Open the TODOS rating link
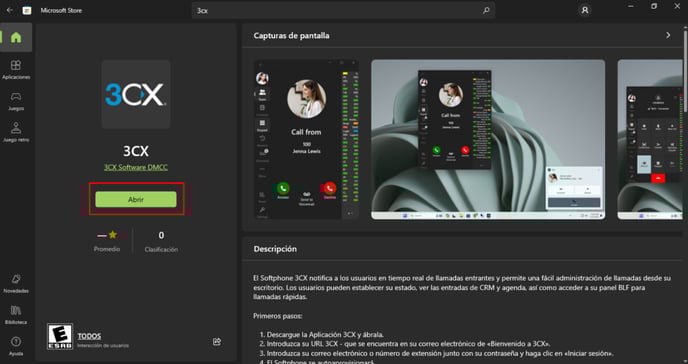This screenshot has width=688, height=364. (x=89, y=336)
